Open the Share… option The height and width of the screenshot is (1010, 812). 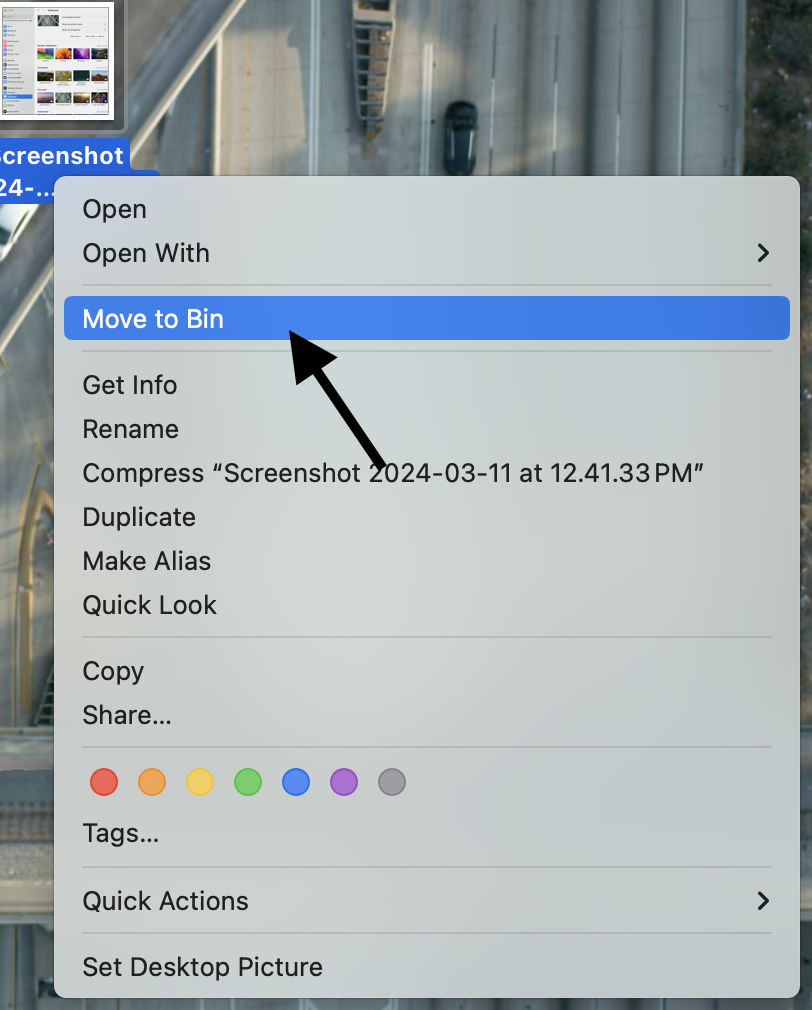coord(127,715)
